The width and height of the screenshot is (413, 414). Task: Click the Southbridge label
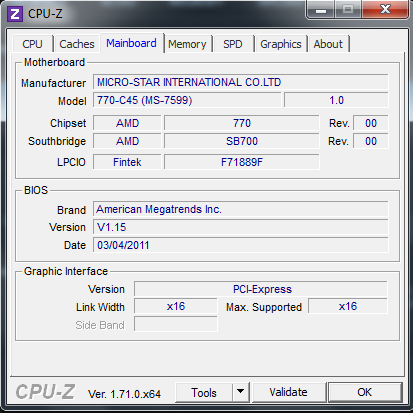57,141
